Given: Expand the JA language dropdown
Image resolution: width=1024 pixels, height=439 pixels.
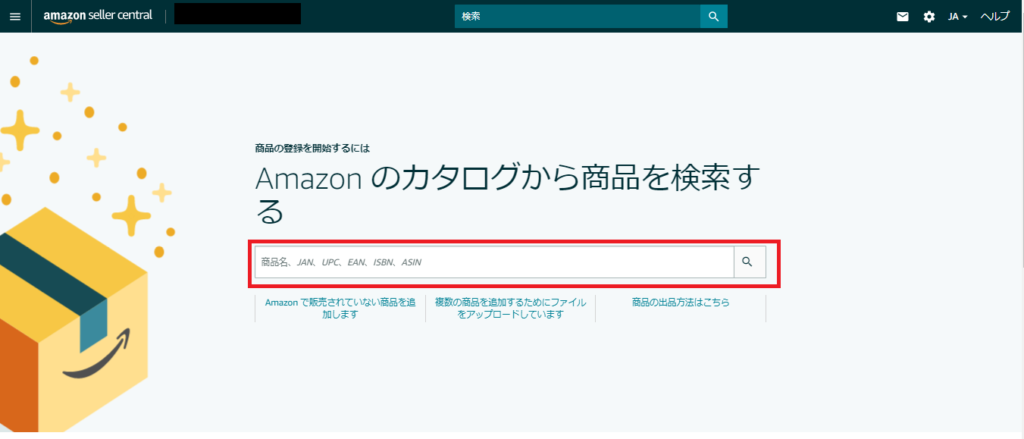Looking at the screenshot, I should click(957, 16).
